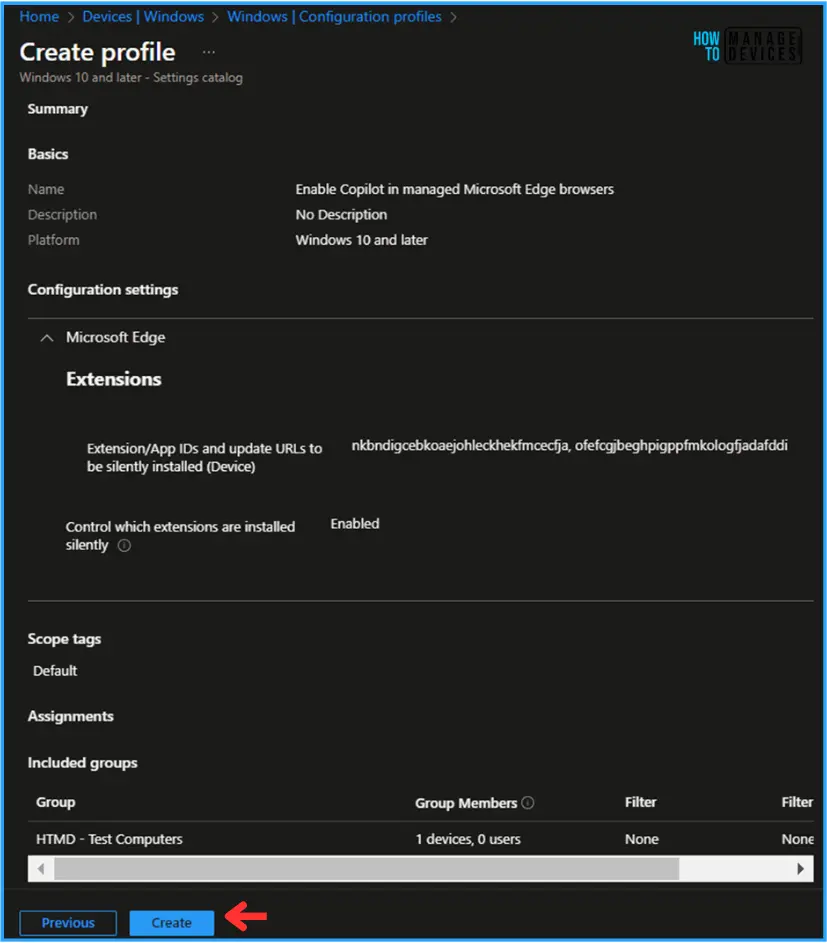Click the horizontal scrollbar thumb
Screen dimensions: 827x943
coord(366,868)
